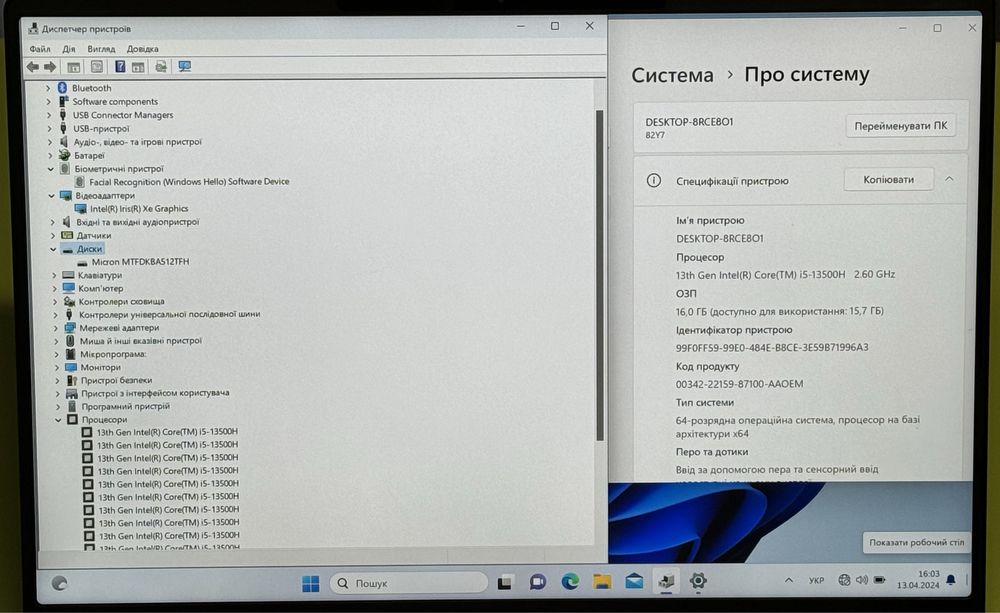Collapse the Диски node

[x=53, y=249]
